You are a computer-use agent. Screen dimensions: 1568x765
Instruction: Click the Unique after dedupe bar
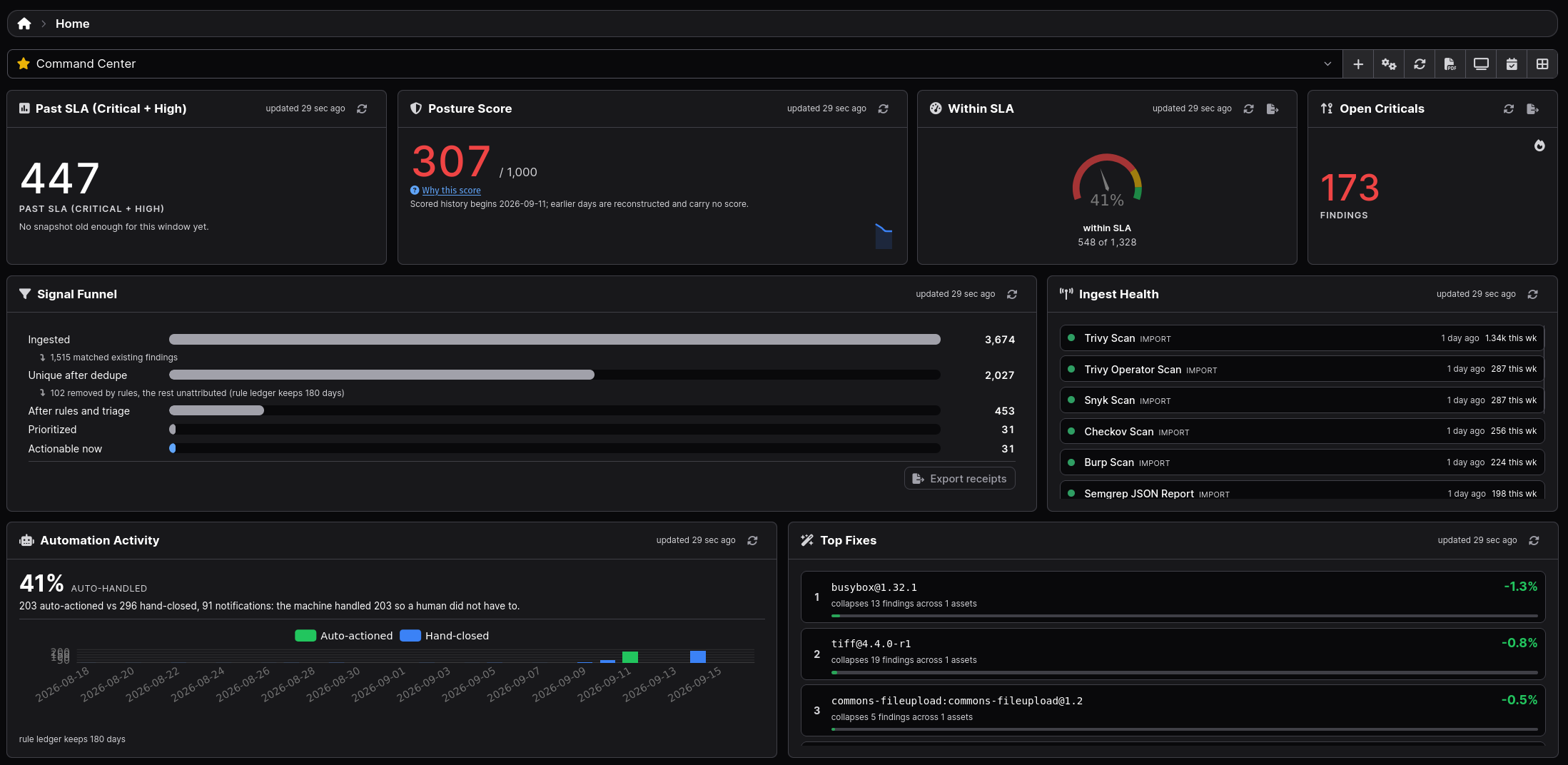pyautogui.click(x=382, y=375)
